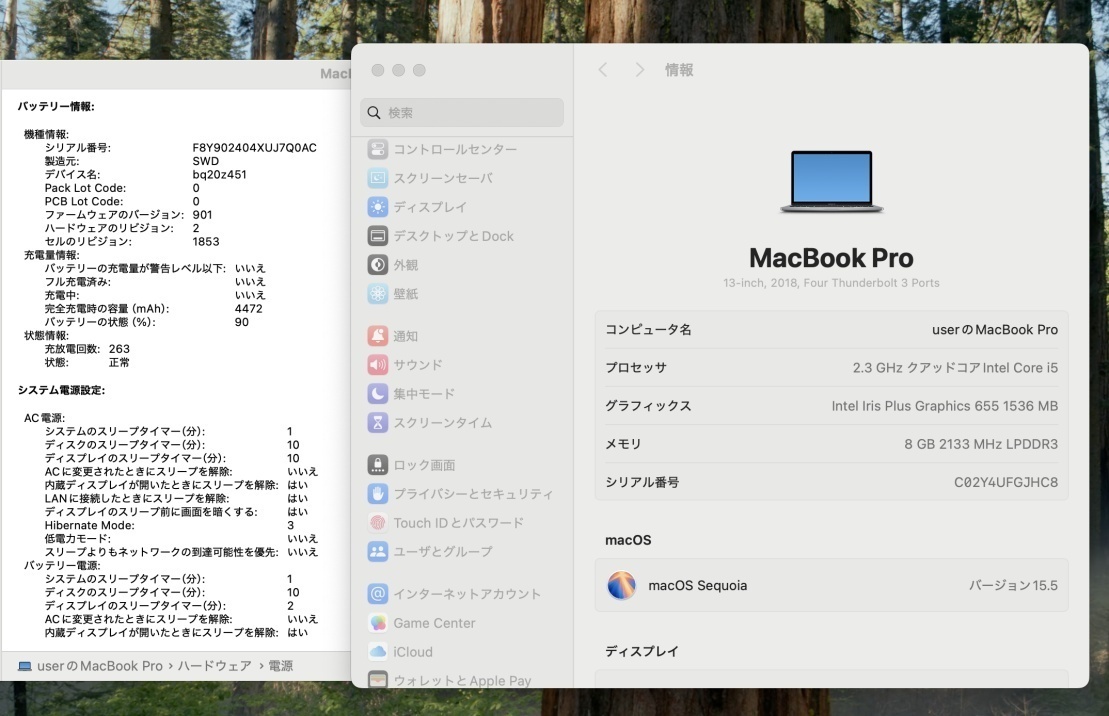The height and width of the screenshot is (716, 1109).
Task: Open Desktop & Dock (デスクトップとDock) icon
Action: (378, 236)
